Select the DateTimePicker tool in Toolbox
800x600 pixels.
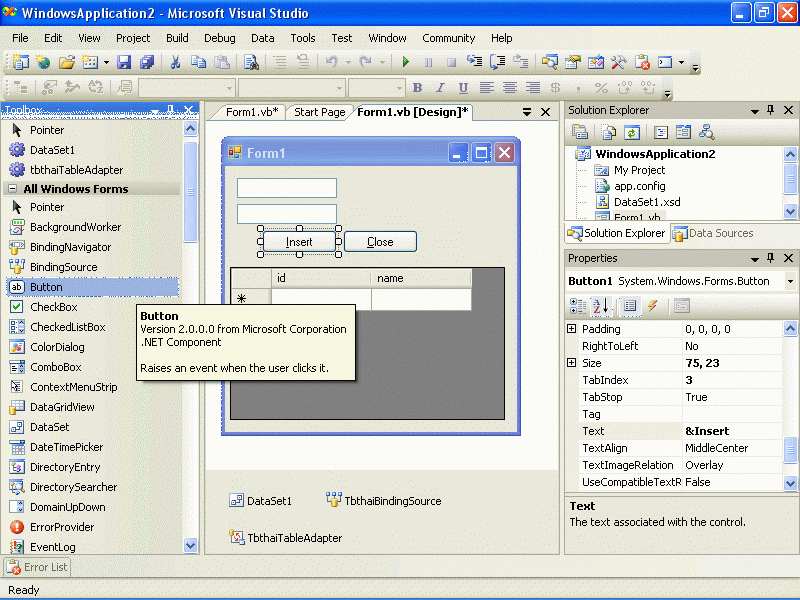tap(66, 447)
